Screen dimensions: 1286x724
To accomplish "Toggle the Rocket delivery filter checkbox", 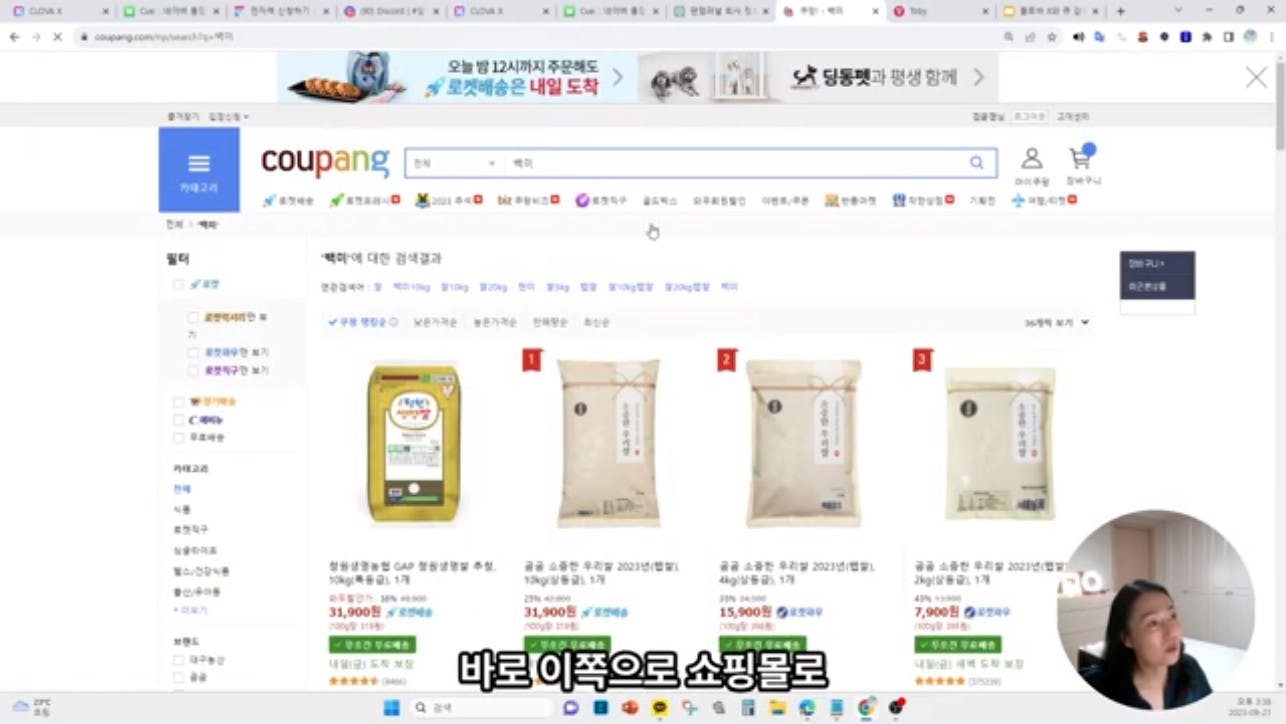I will (x=178, y=284).
